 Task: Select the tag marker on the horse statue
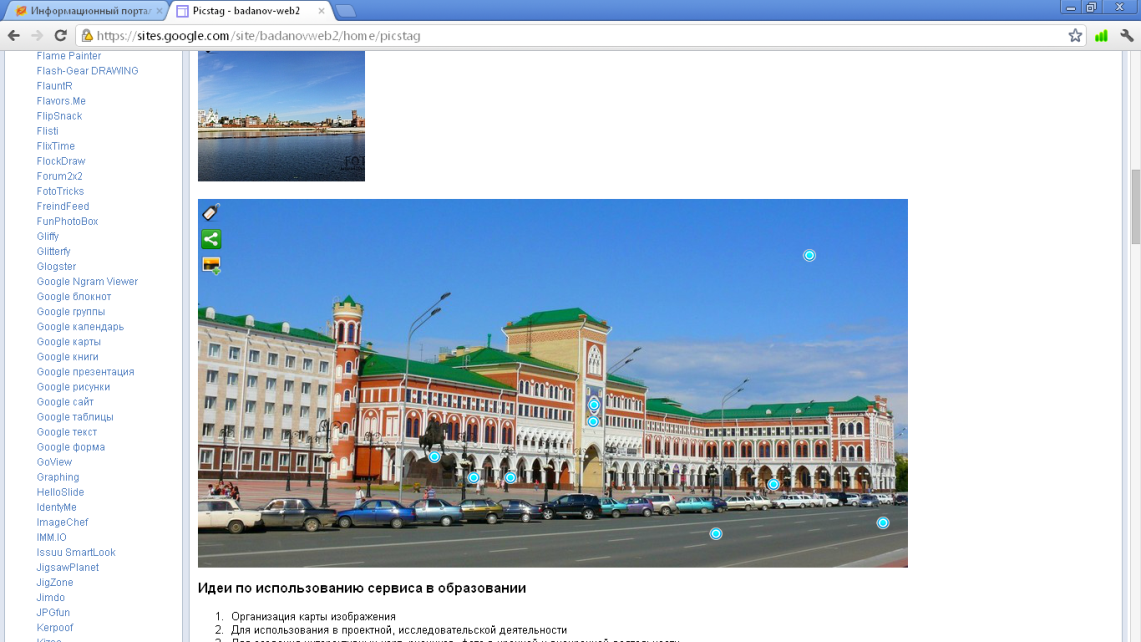[x=434, y=457]
